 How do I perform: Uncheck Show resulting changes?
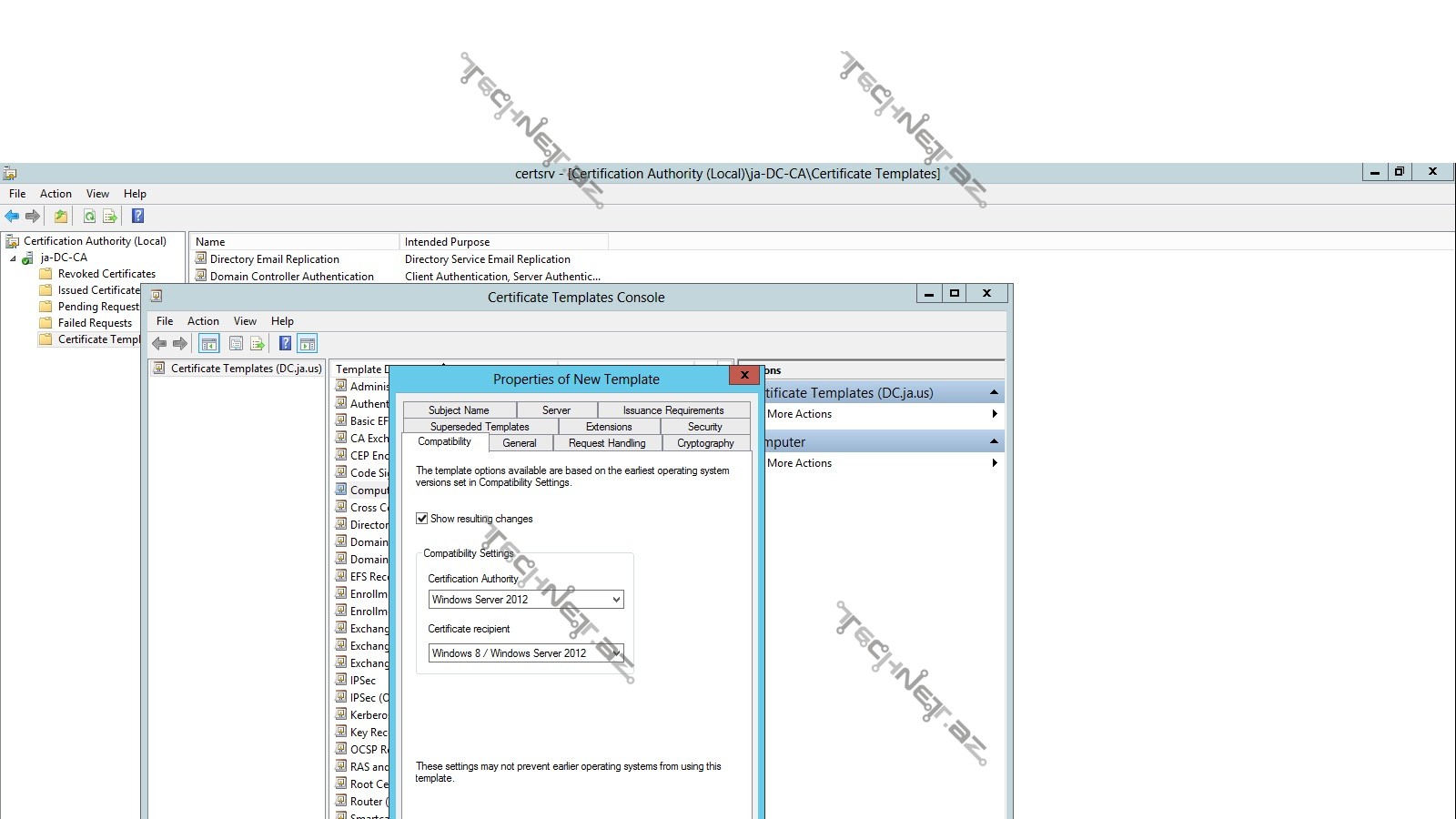click(422, 519)
